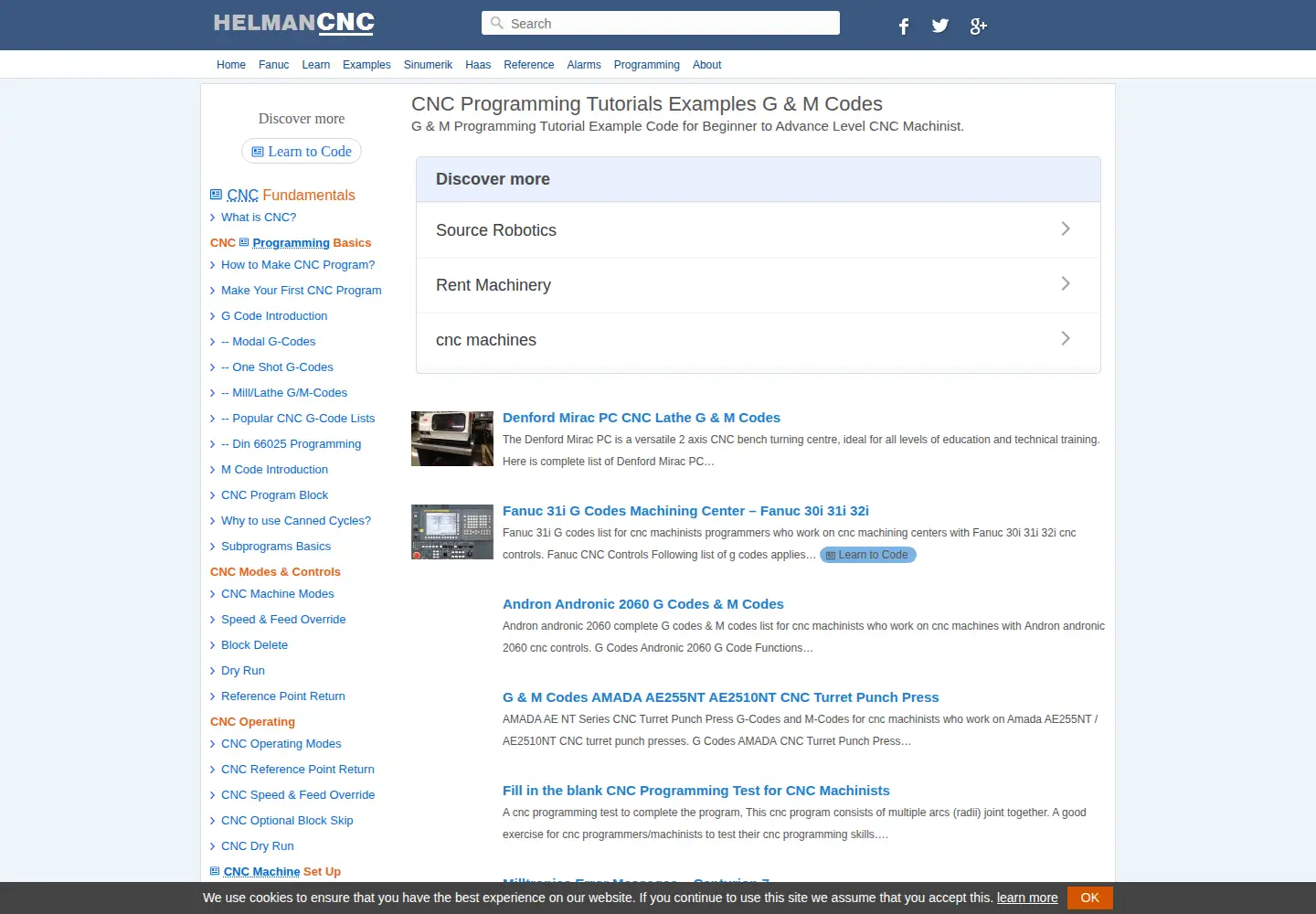The width and height of the screenshot is (1316, 914).
Task: Follow the cookie notice learn more link
Action: click(1027, 898)
